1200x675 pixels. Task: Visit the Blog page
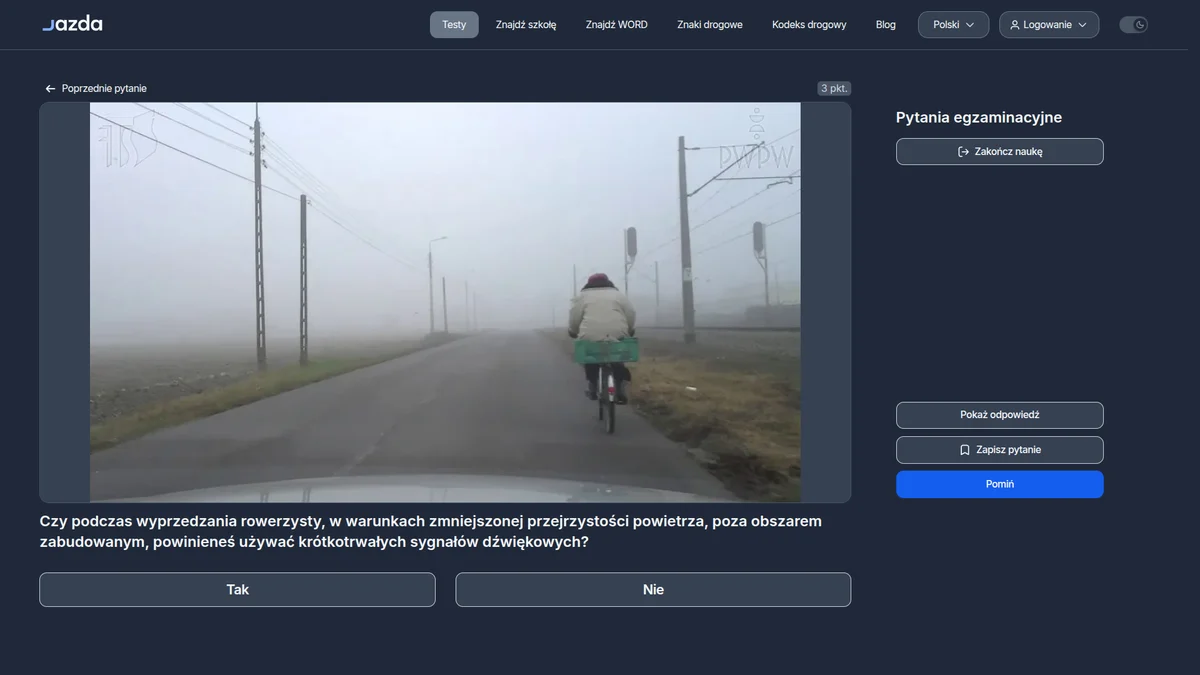pos(886,24)
